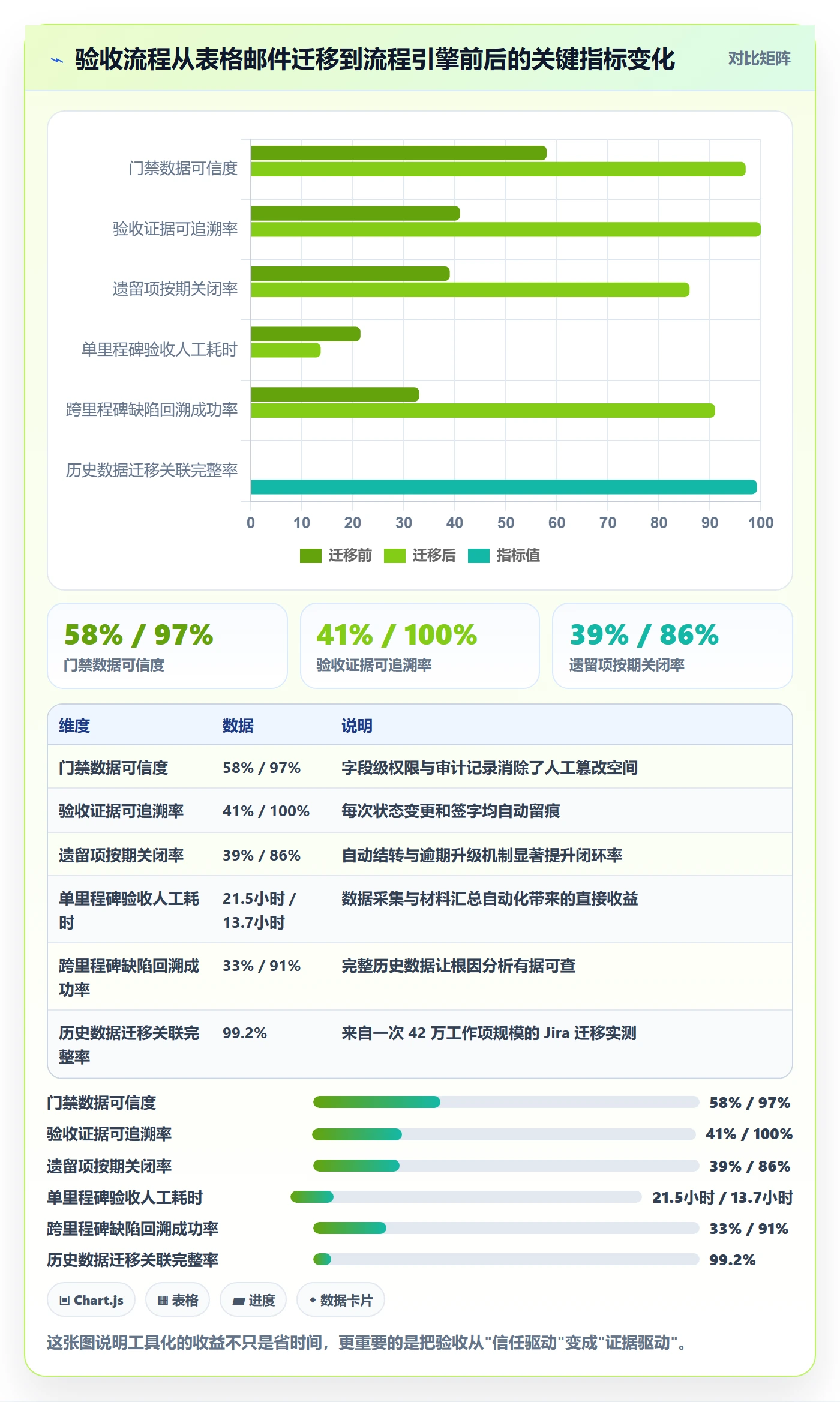Toggle the 迁移后 legend color box
Image resolution: width=840 pixels, height=1402 pixels.
click(395, 556)
